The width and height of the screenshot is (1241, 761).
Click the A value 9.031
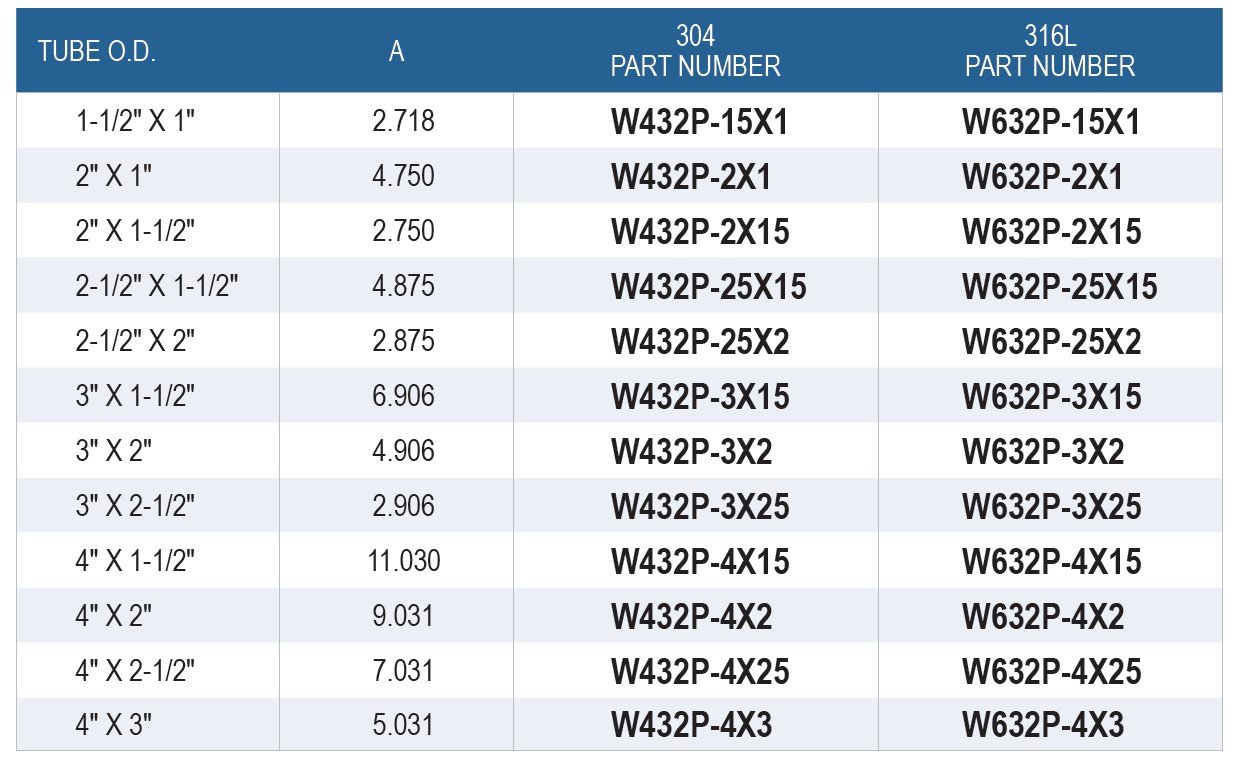[404, 617]
